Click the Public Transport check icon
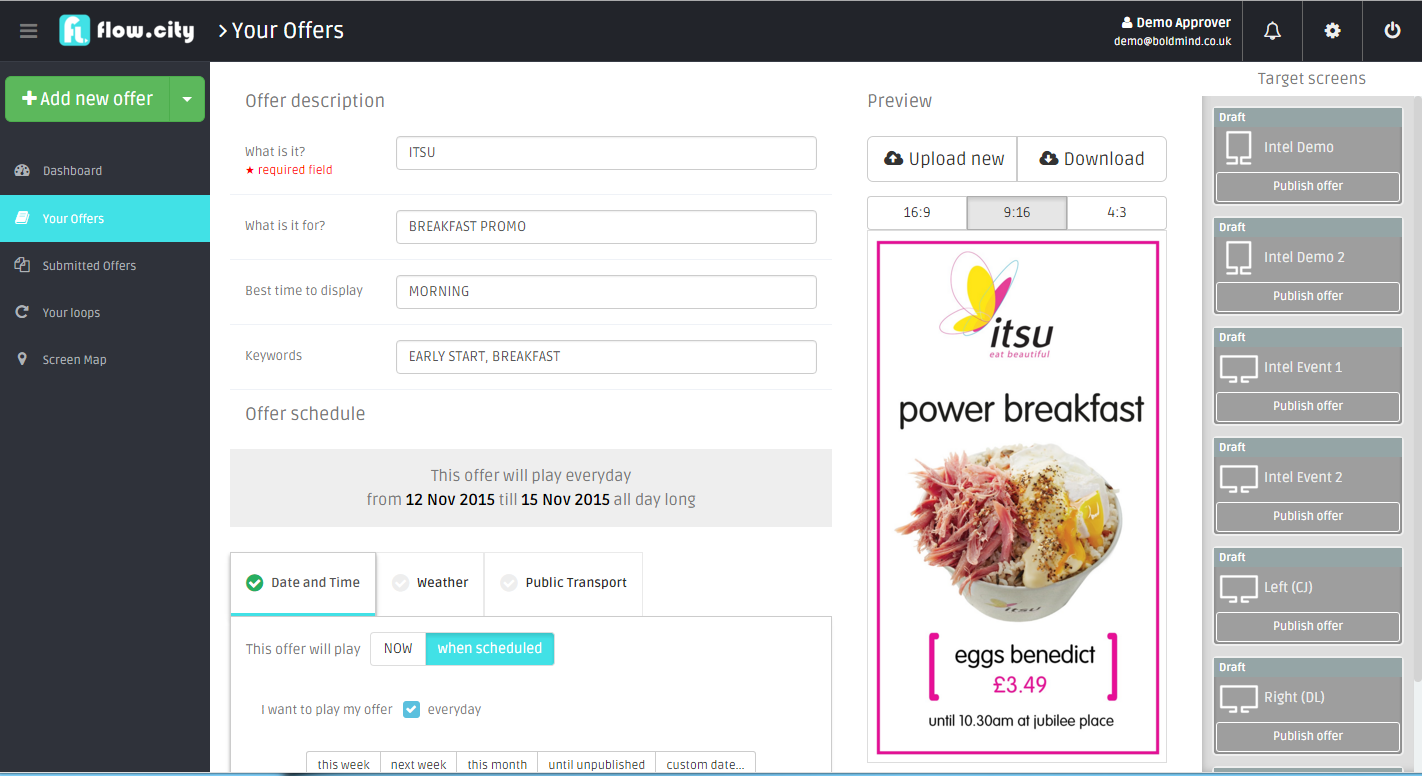This screenshot has height=776, width=1422. (x=509, y=582)
